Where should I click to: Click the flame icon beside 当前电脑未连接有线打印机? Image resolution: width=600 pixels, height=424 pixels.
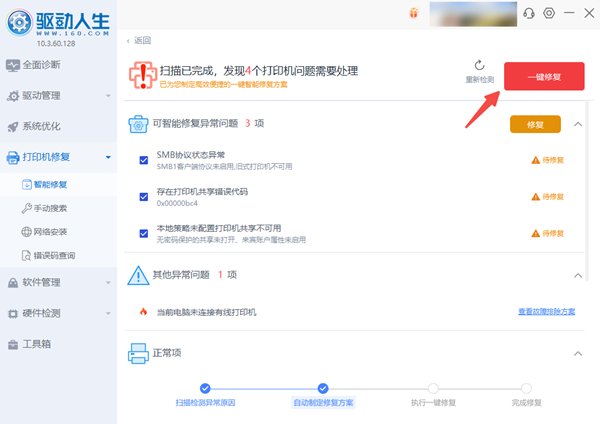point(143,311)
